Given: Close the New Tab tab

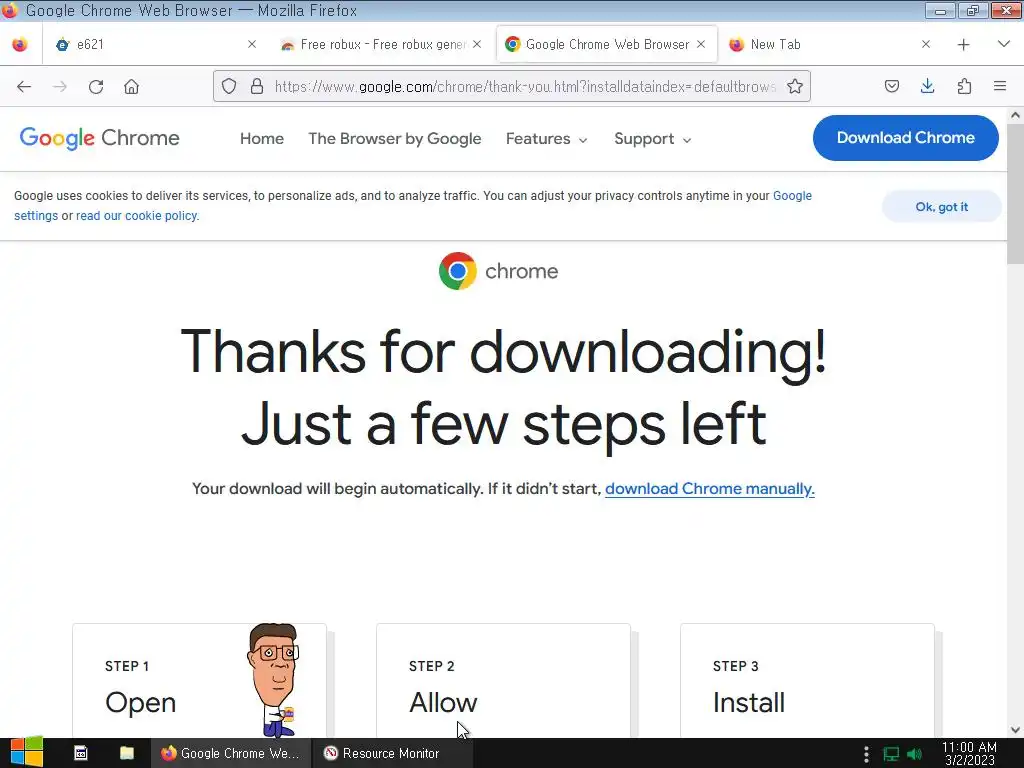Looking at the screenshot, I should (x=926, y=44).
